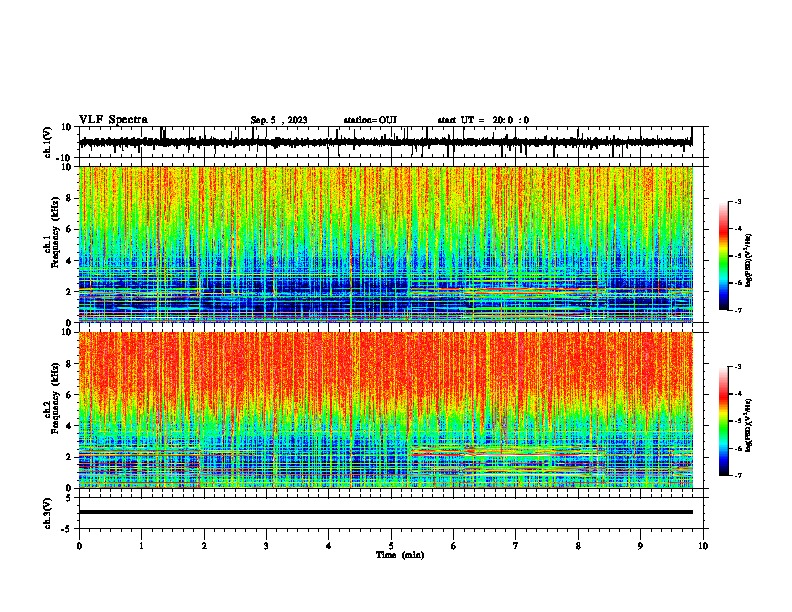
Task: Click the "VLF Spectra" plot title
Action: [x=113, y=120]
